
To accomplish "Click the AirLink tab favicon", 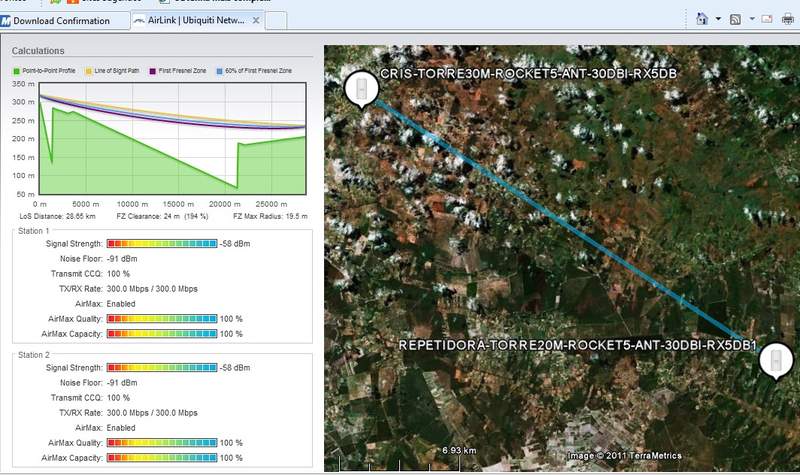I will tap(139, 21).
